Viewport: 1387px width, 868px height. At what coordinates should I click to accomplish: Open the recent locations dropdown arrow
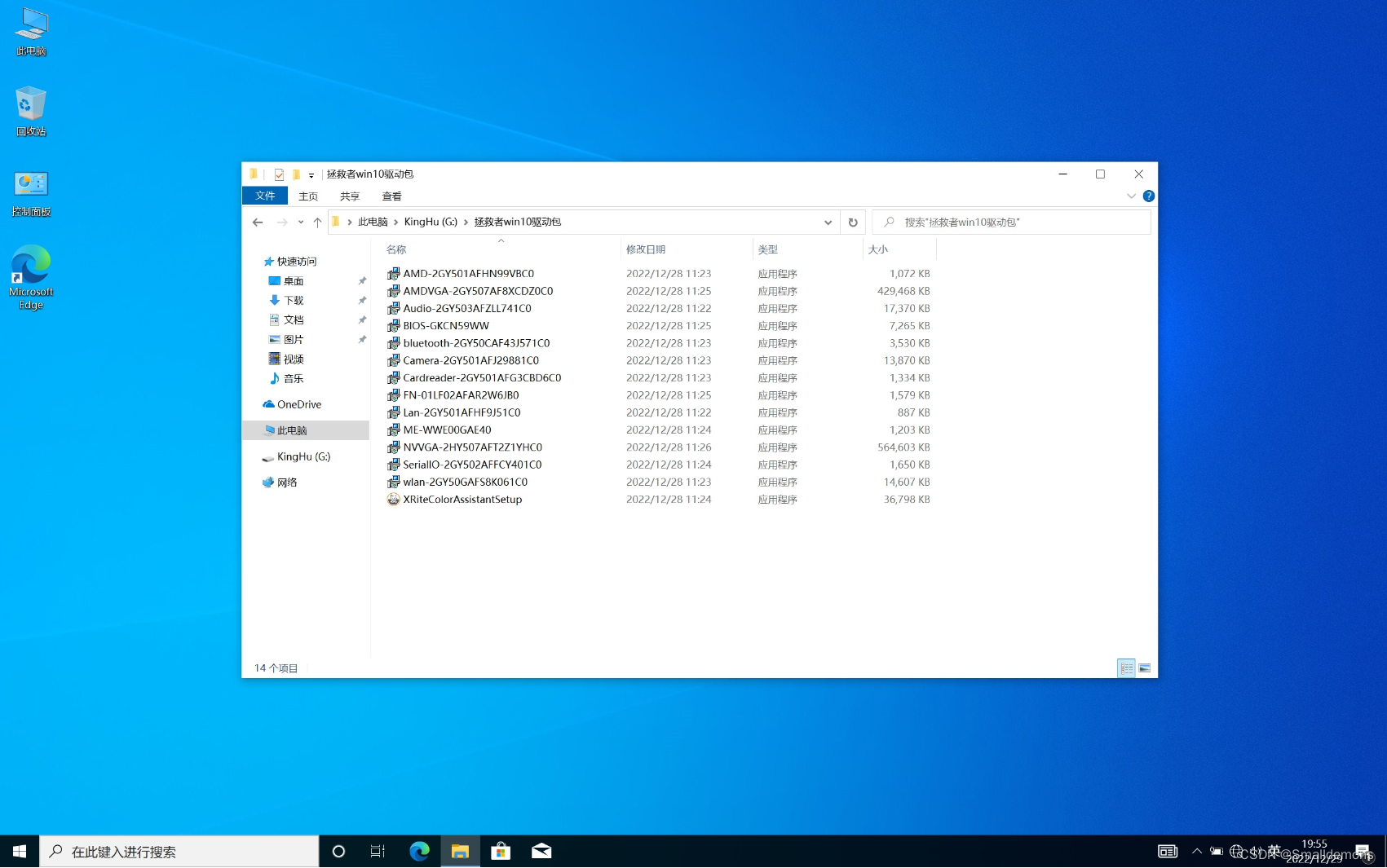[x=301, y=223]
